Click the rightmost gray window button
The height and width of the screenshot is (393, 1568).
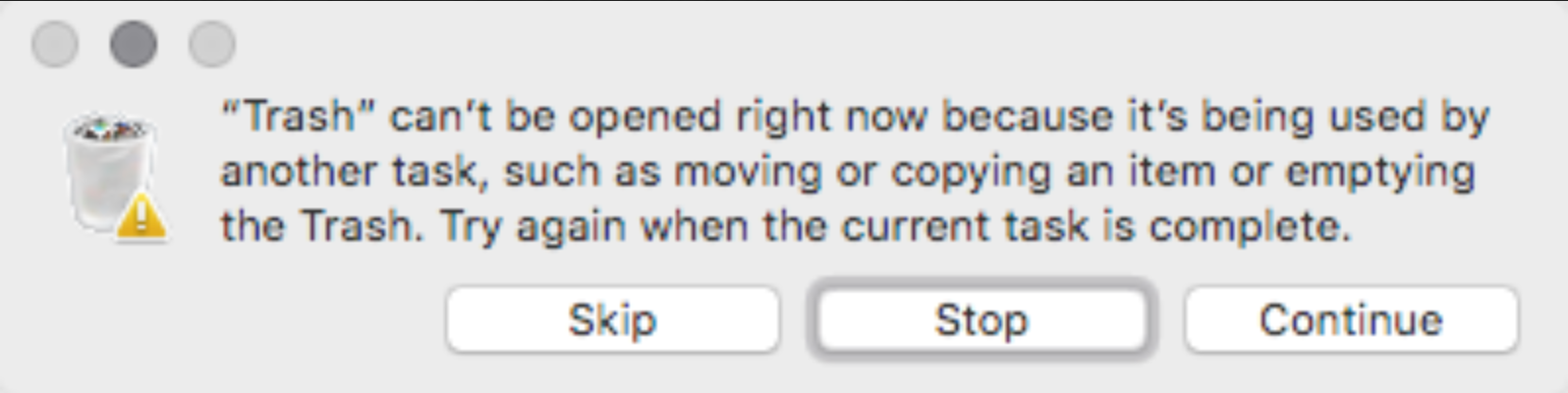pos(212,44)
